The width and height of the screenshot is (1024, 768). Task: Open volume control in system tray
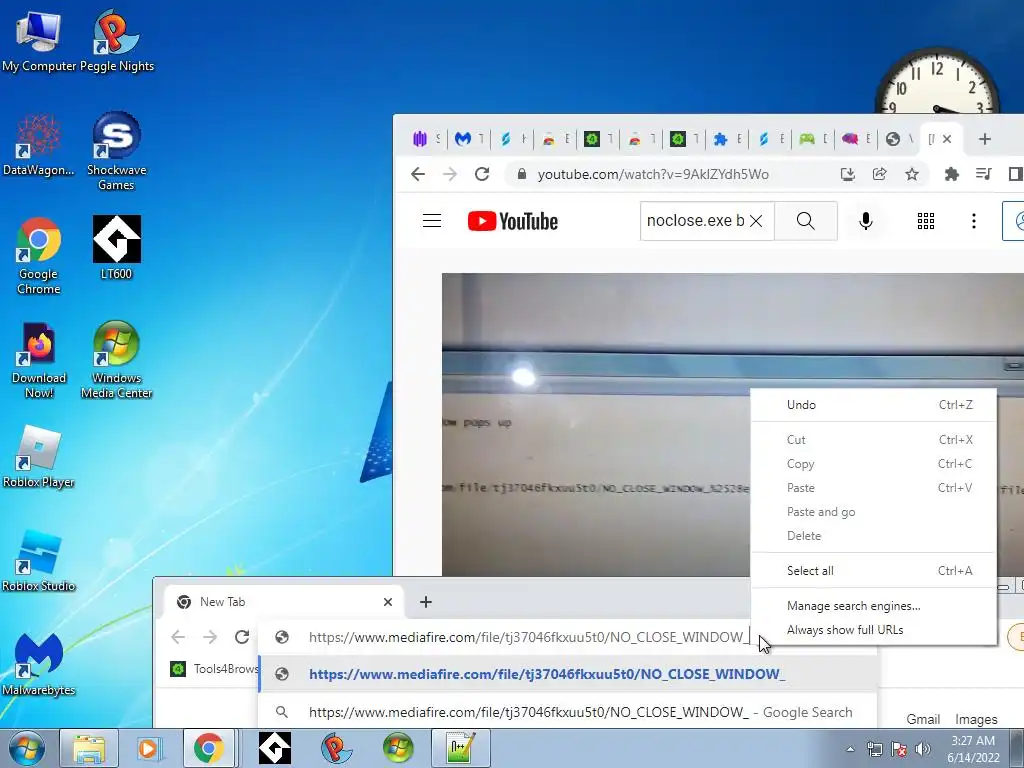[923, 749]
